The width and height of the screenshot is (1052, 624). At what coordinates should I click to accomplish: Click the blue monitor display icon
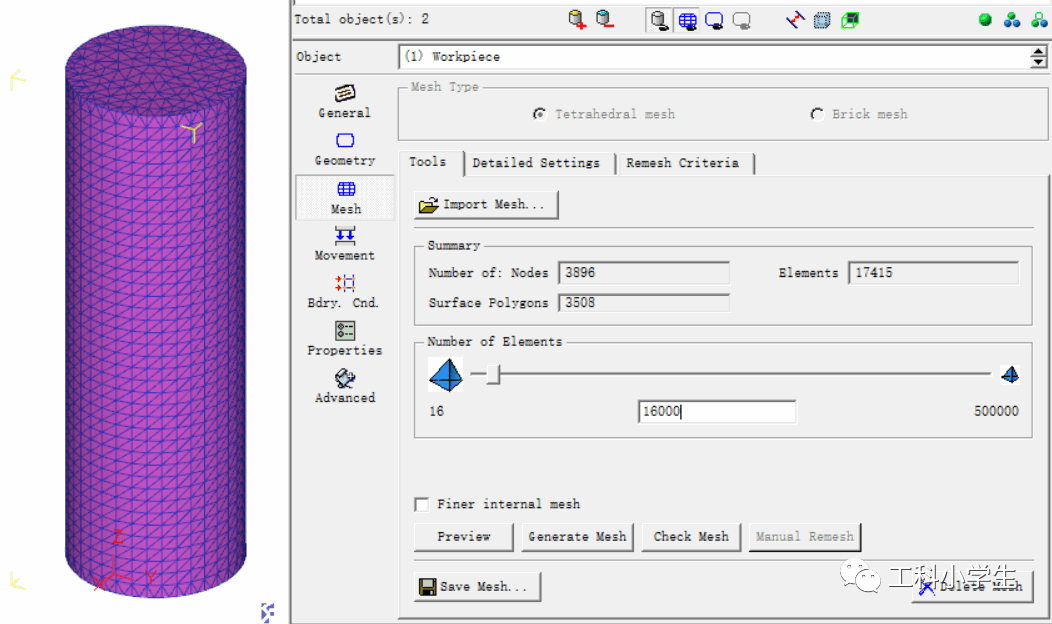coord(714,21)
